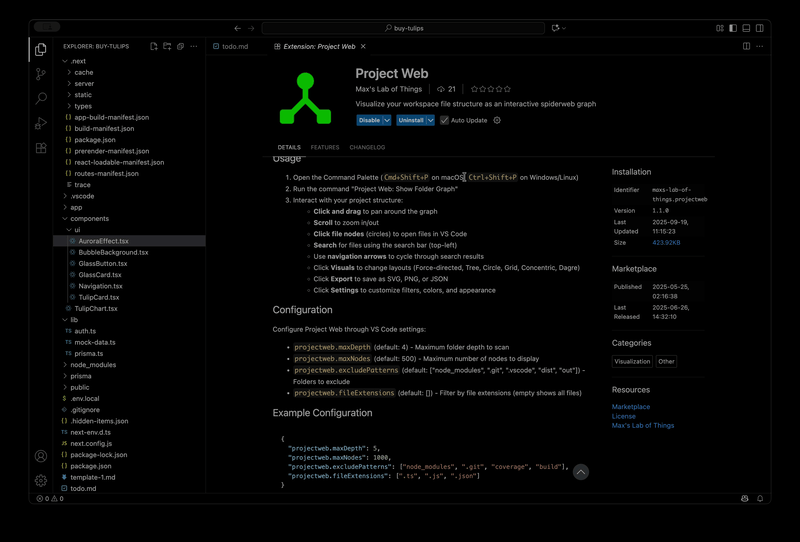
Task: Open Explorer views and more actions menu
Action: 193,46
